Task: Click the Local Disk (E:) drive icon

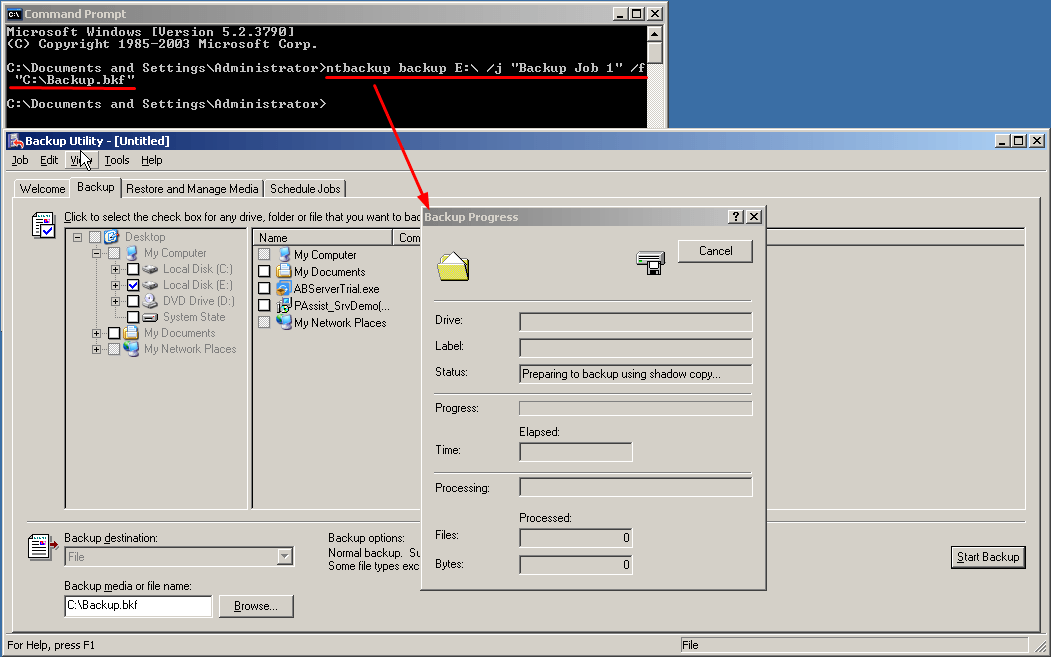Action: click(150, 285)
